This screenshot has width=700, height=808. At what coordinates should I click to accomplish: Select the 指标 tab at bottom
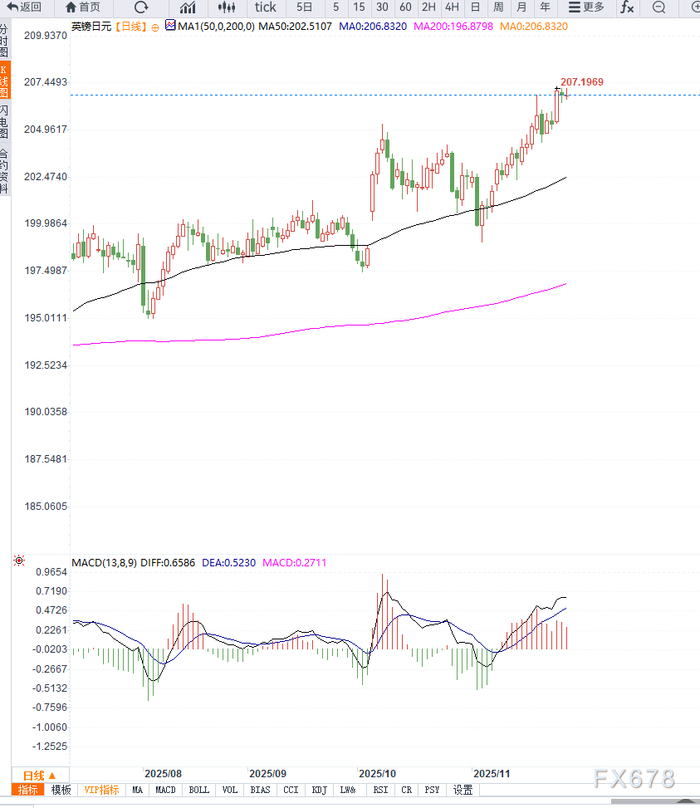[x=28, y=789]
